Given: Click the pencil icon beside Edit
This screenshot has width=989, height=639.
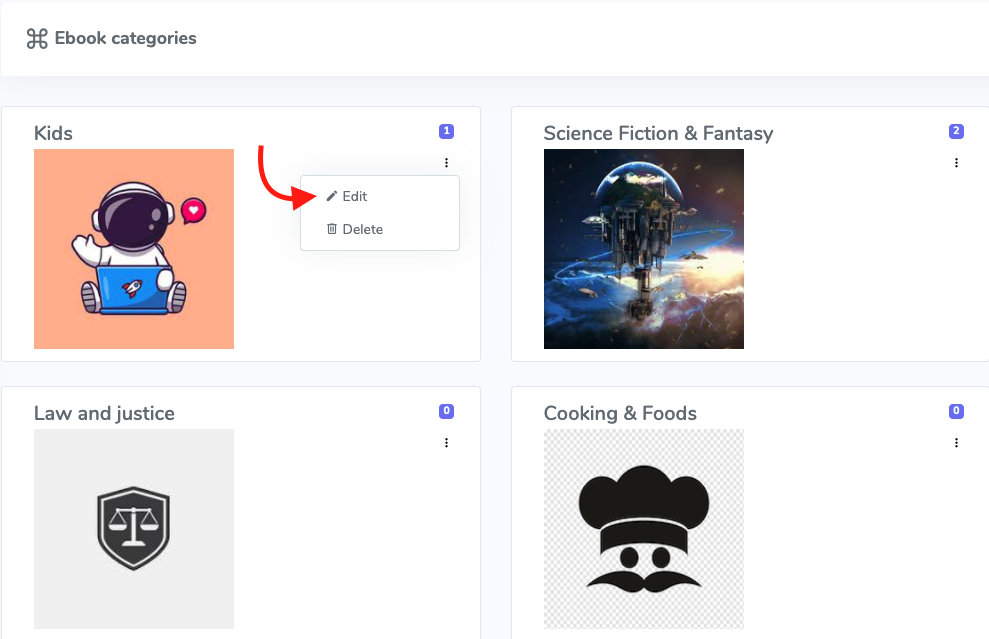Looking at the screenshot, I should click(331, 195).
